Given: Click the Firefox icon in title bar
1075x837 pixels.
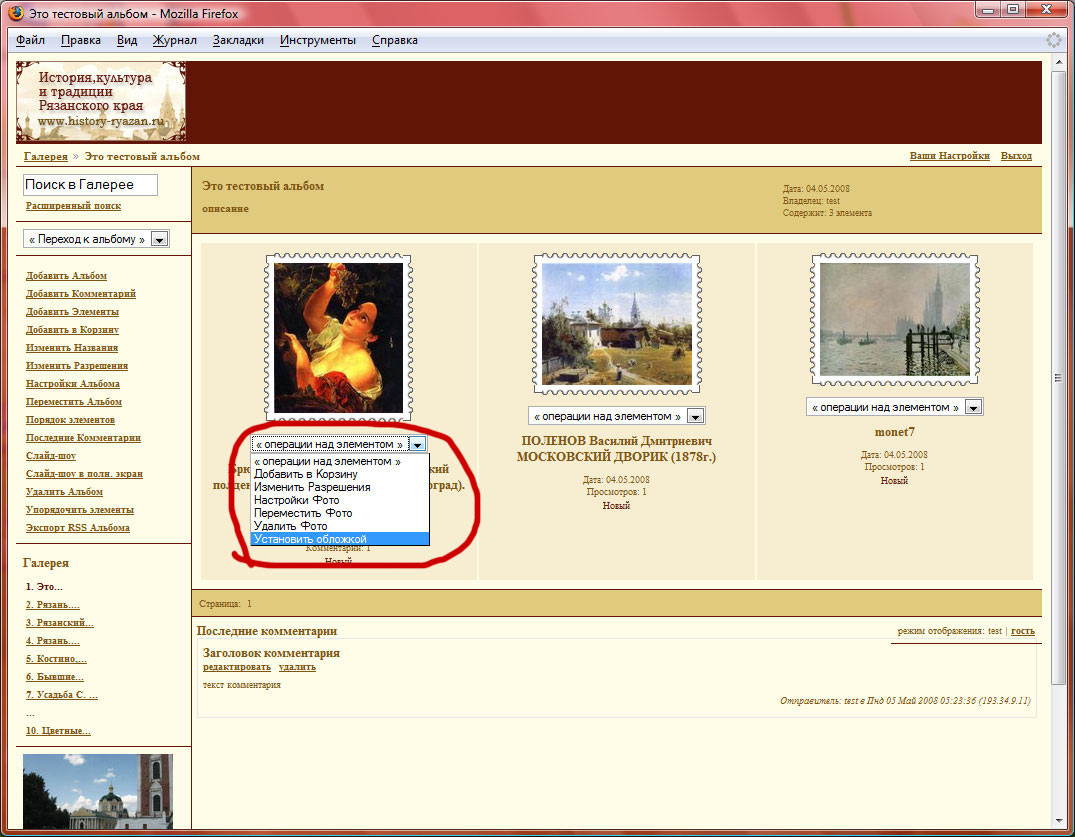Looking at the screenshot, I should (15, 13).
